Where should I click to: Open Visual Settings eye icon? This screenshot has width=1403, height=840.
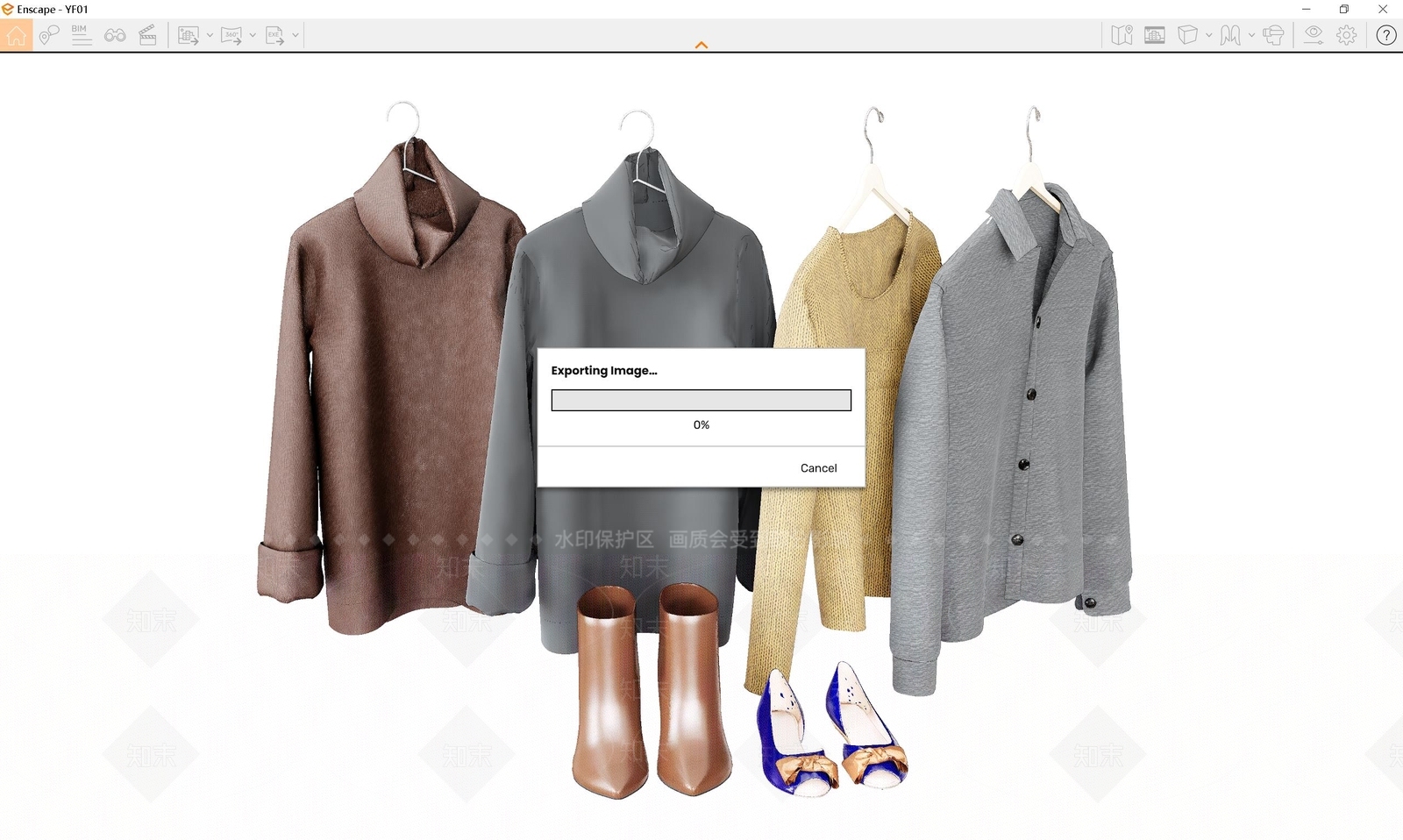(x=1313, y=35)
